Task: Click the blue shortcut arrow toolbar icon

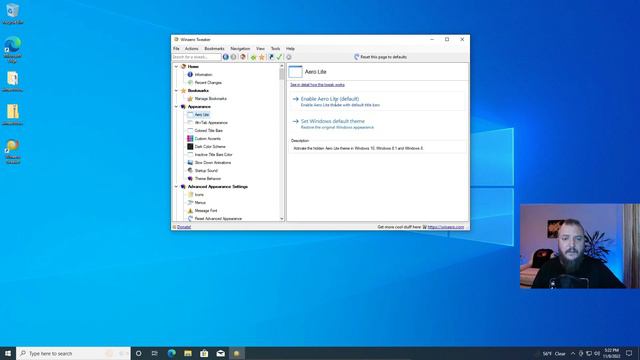Action: [x=271, y=57]
